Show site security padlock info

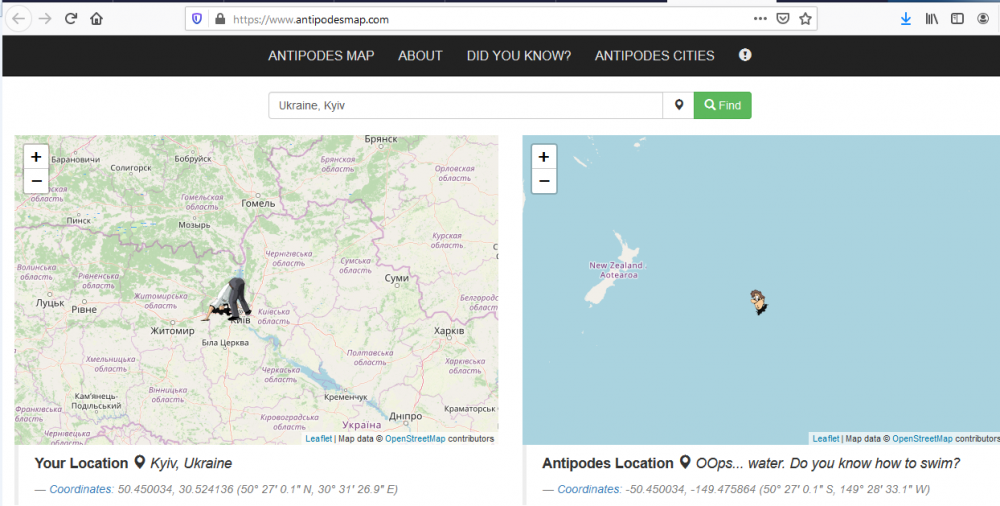pyautogui.click(x=220, y=19)
